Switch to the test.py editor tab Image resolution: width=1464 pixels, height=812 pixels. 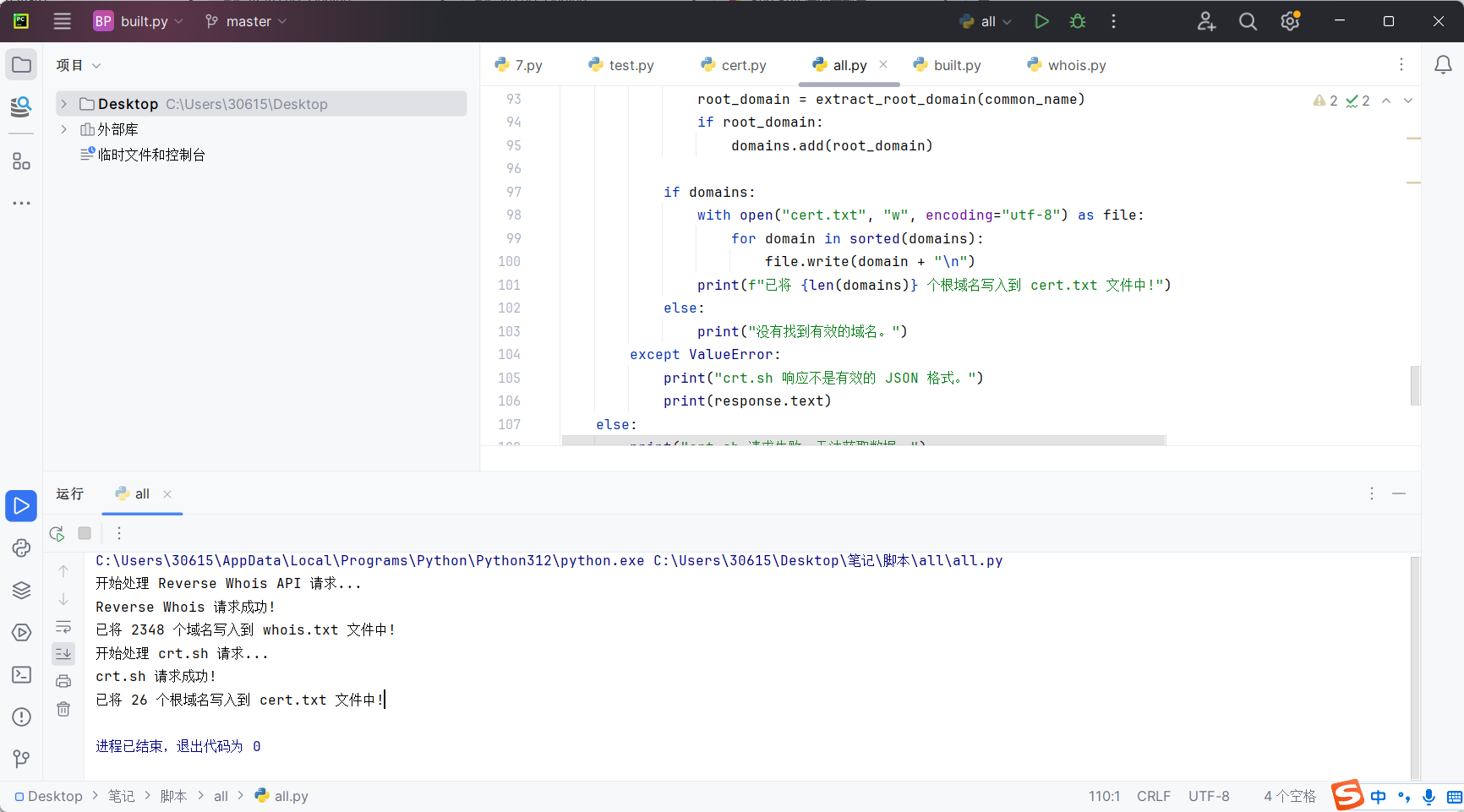click(621, 65)
